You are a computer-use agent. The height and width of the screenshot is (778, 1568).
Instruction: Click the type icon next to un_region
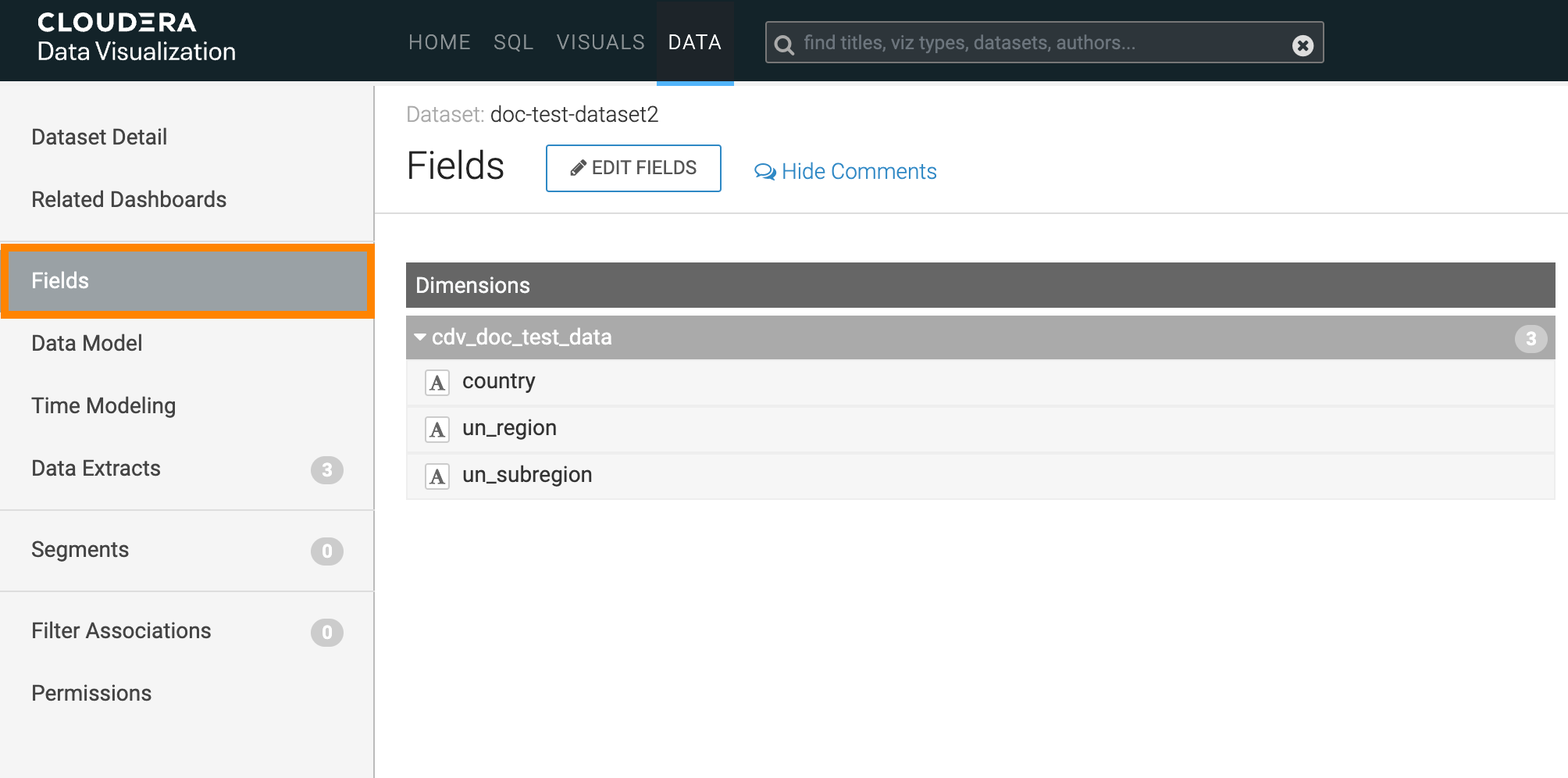pos(437,430)
